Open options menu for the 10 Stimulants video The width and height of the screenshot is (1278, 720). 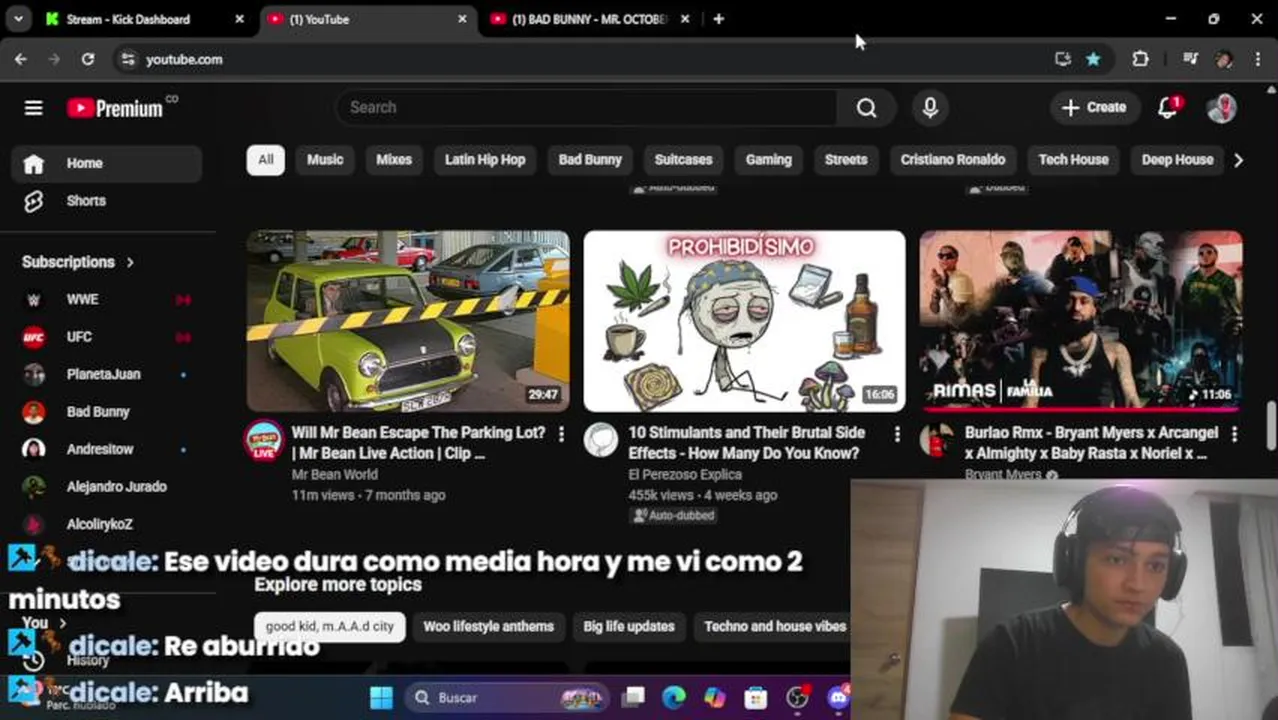897,434
